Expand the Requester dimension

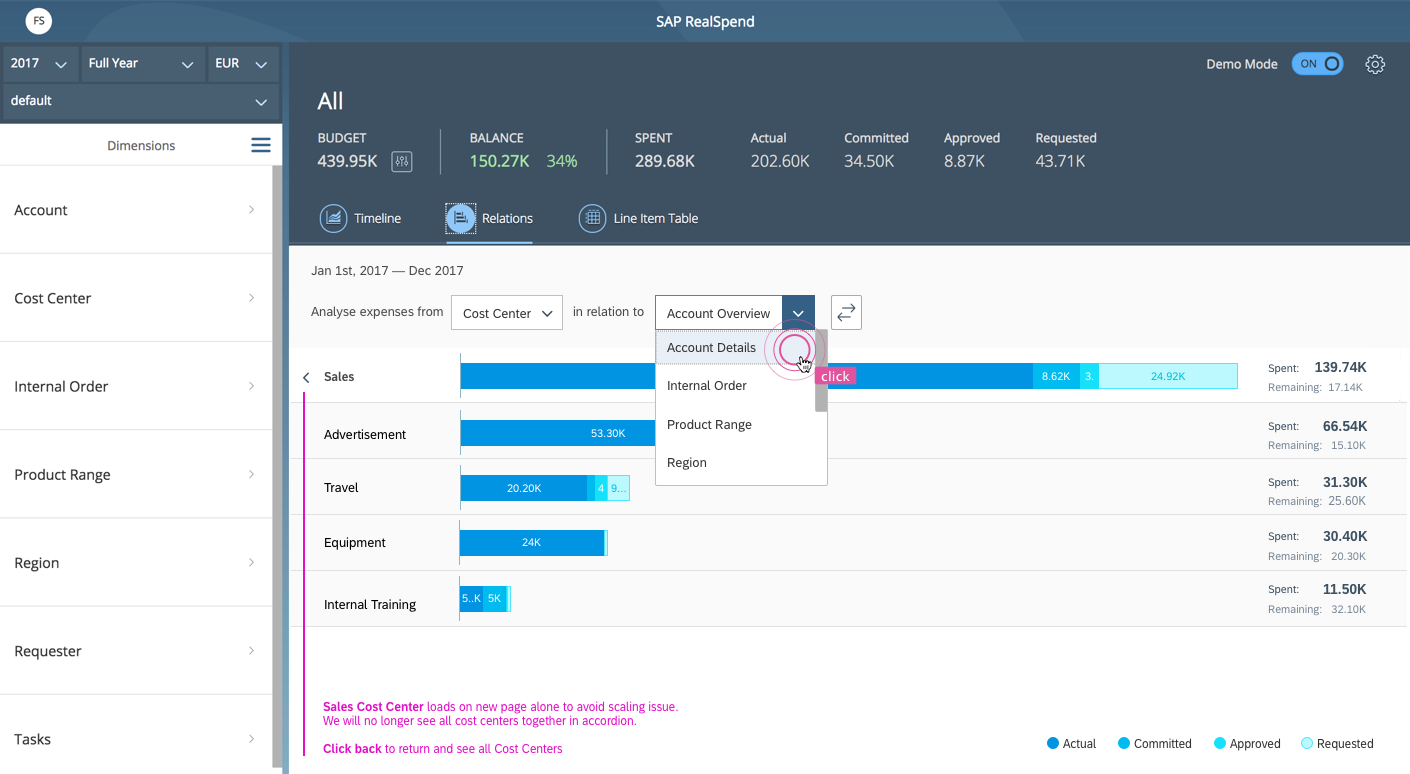click(135, 650)
